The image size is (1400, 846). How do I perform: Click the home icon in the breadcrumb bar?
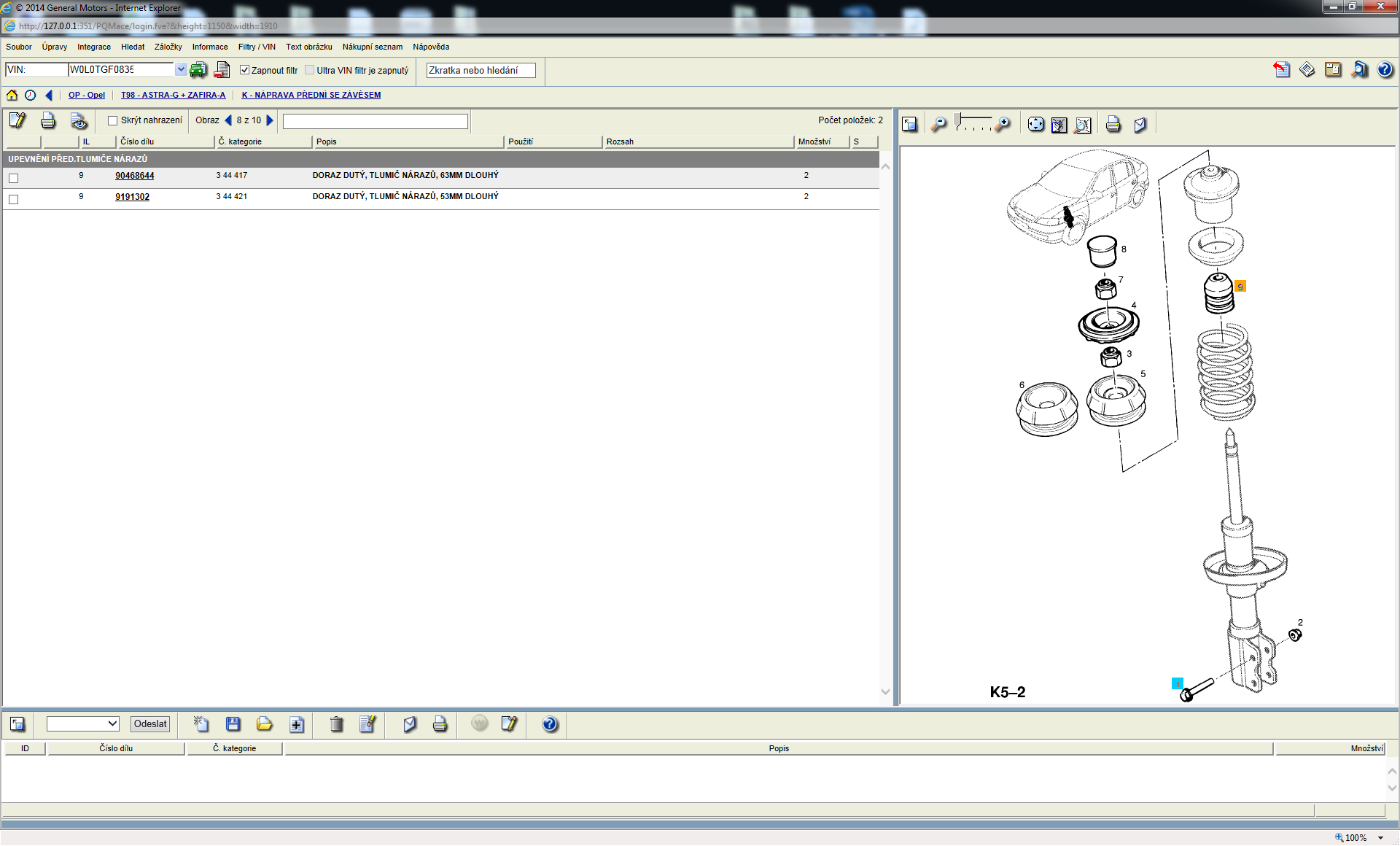coord(12,95)
